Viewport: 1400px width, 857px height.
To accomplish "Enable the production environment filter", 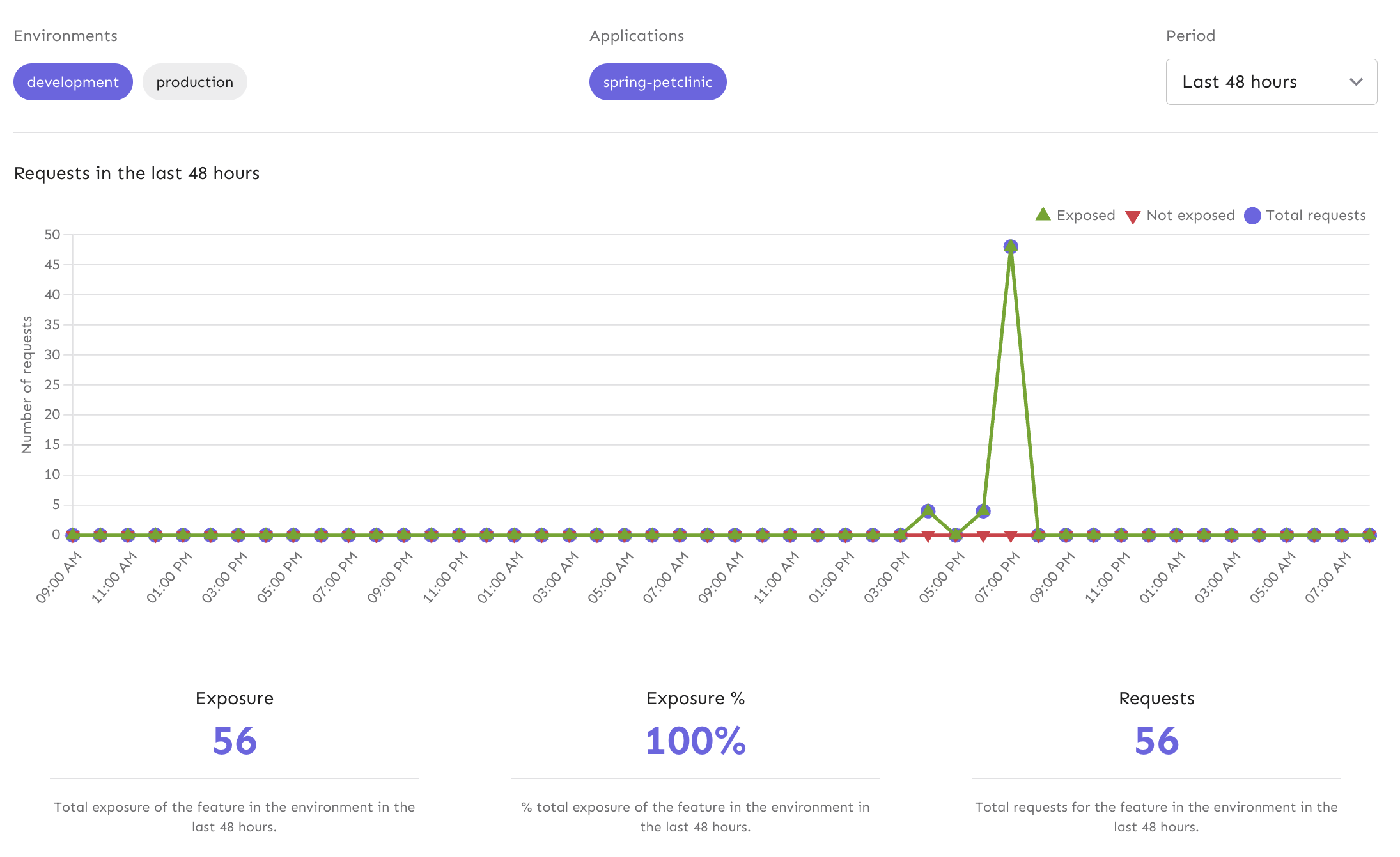I will pyautogui.click(x=194, y=81).
